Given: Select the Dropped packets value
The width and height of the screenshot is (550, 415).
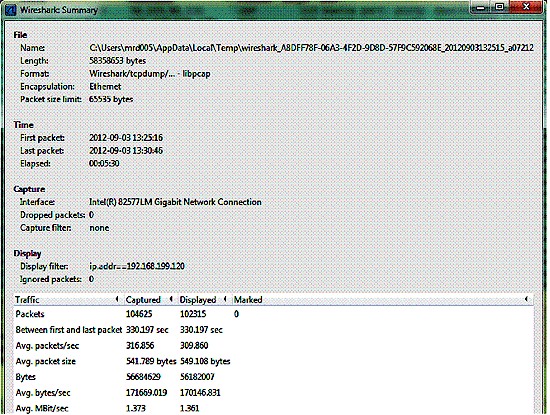Looking at the screenshot, I should [91, 215].
